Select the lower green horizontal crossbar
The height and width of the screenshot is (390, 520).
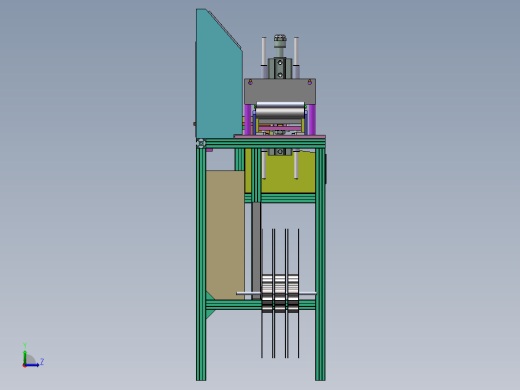(x=233, y=305)
